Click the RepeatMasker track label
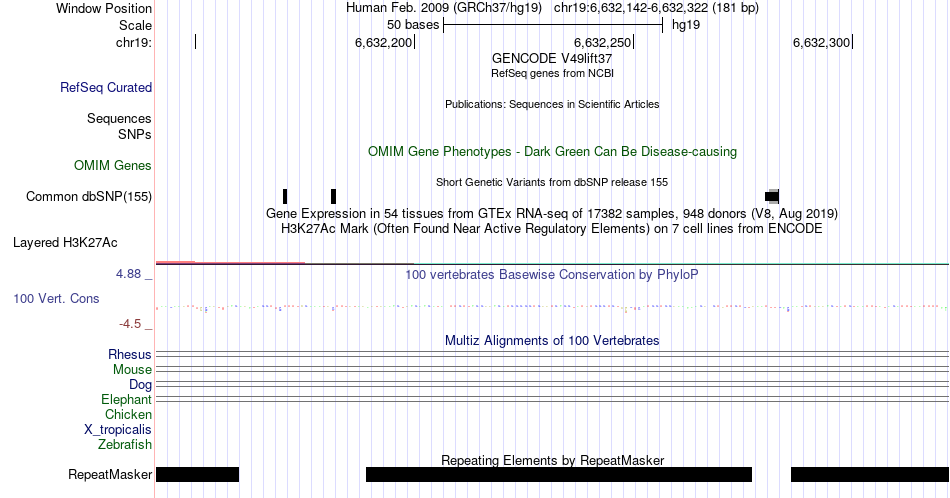The height and width of the screenshot is (498, 950). pos(110,474)
